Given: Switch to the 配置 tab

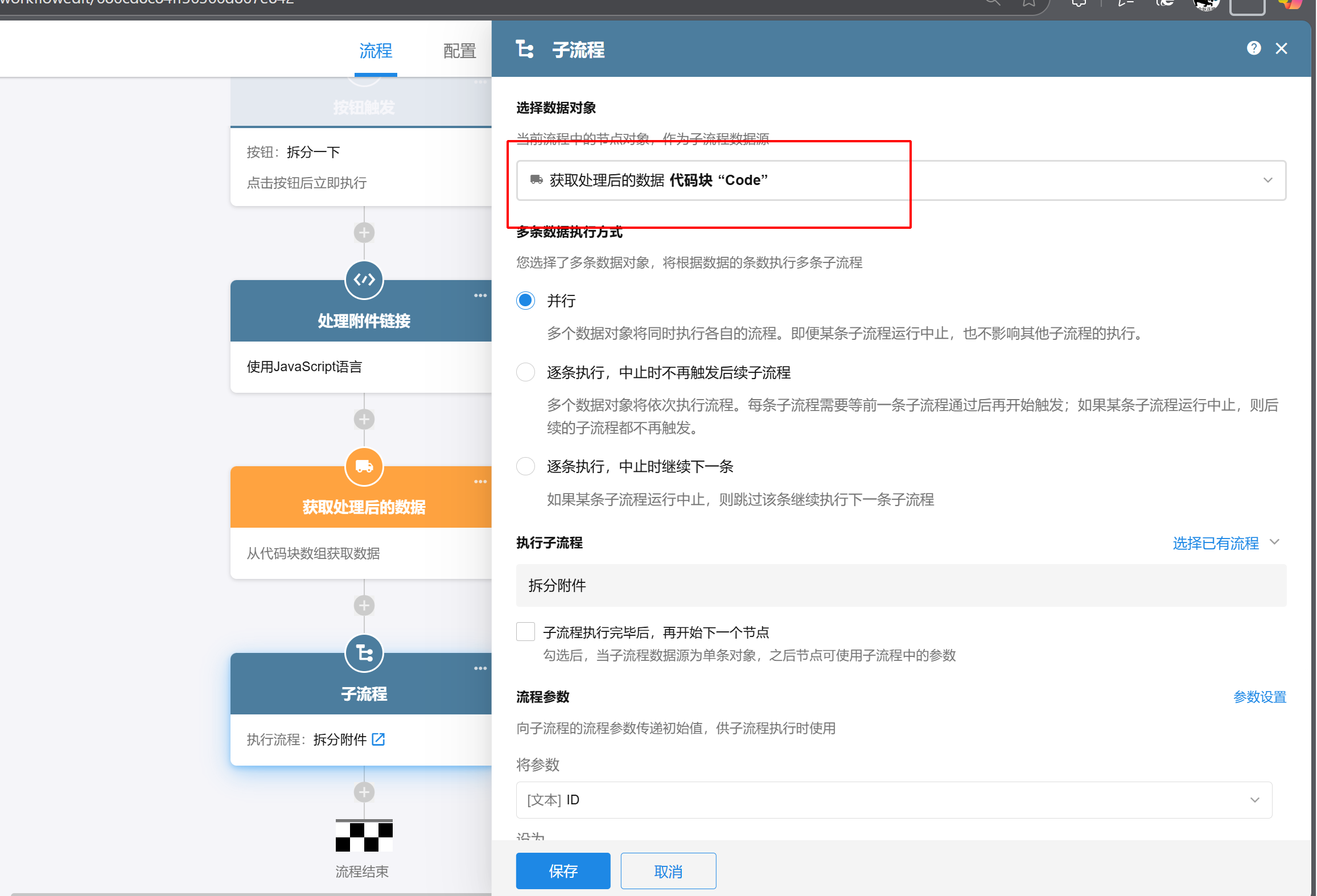Looking at the screenshot, I should click(x=459, y=51).
